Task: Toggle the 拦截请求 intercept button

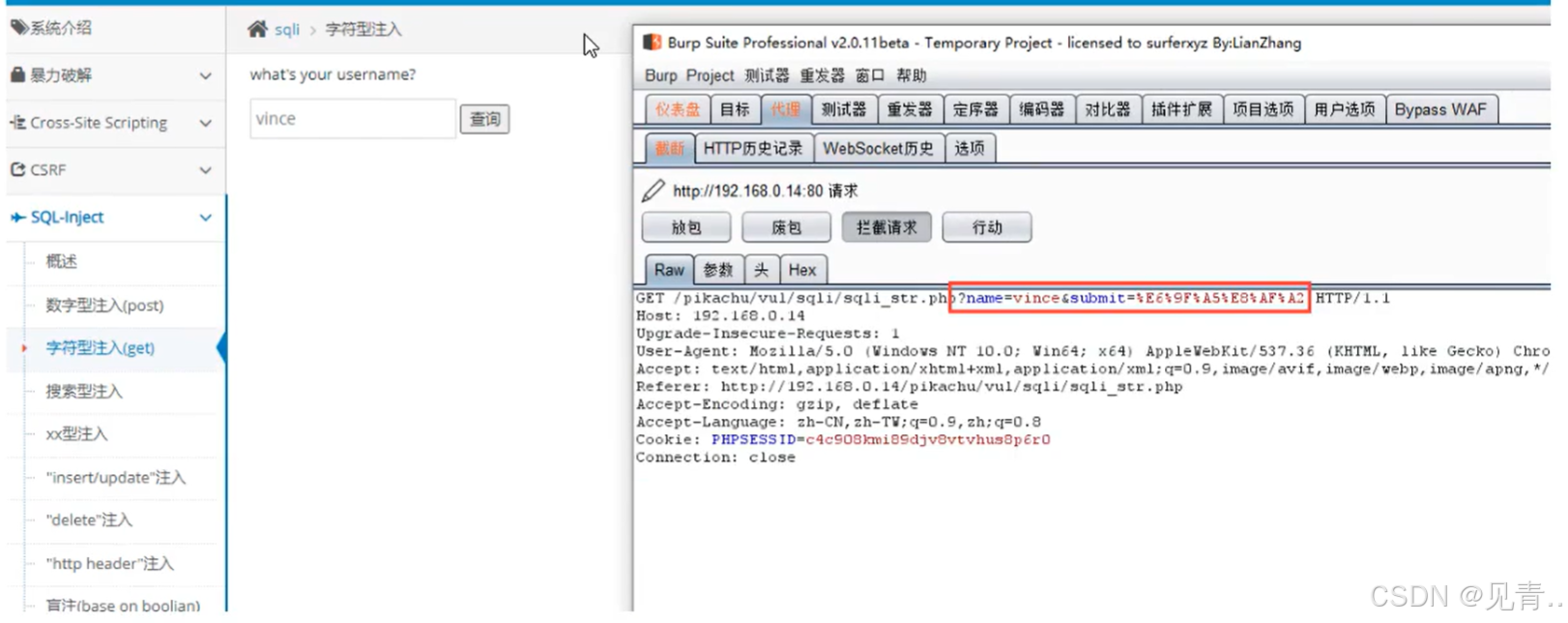Action: [886, 227]
